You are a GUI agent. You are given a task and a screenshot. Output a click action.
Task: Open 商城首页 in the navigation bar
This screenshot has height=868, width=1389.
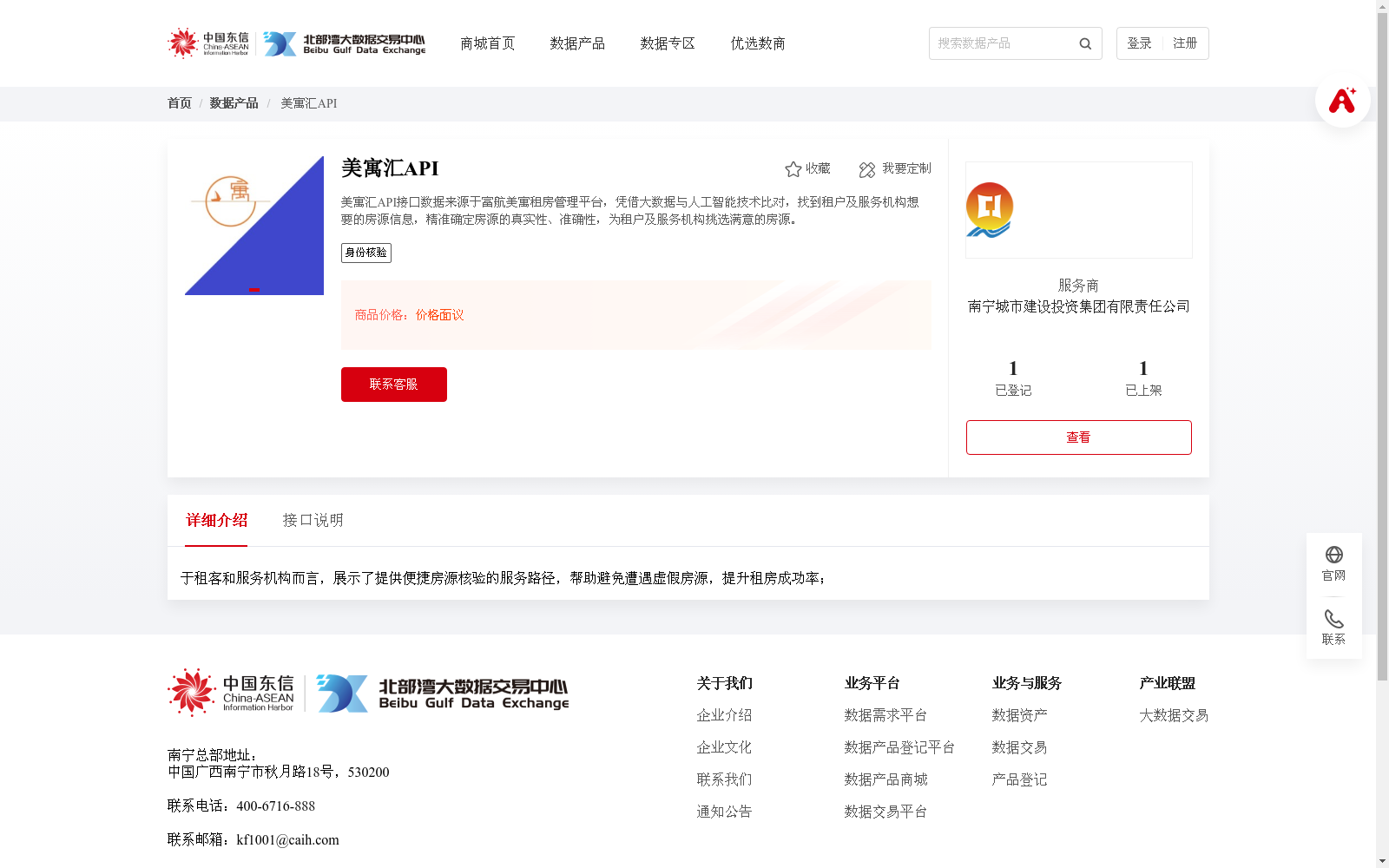pyautogui.click(x=488, y=43)
